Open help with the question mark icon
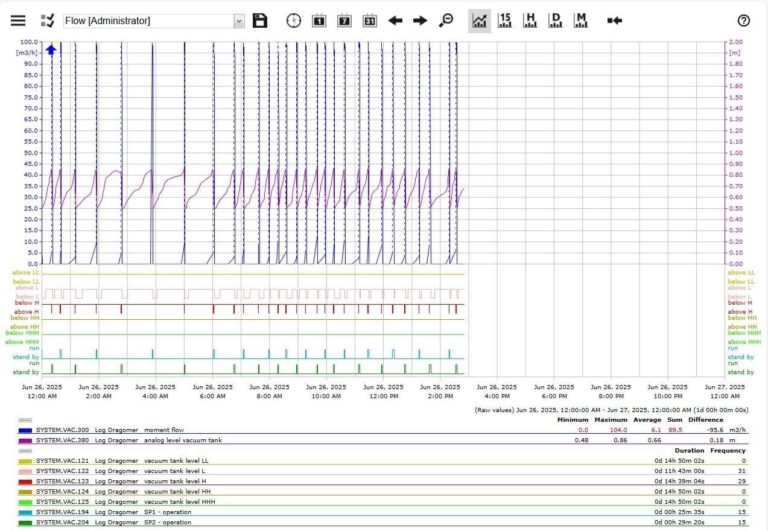Image resolution: width=768 pixels, height=531 pixels. 744,20
